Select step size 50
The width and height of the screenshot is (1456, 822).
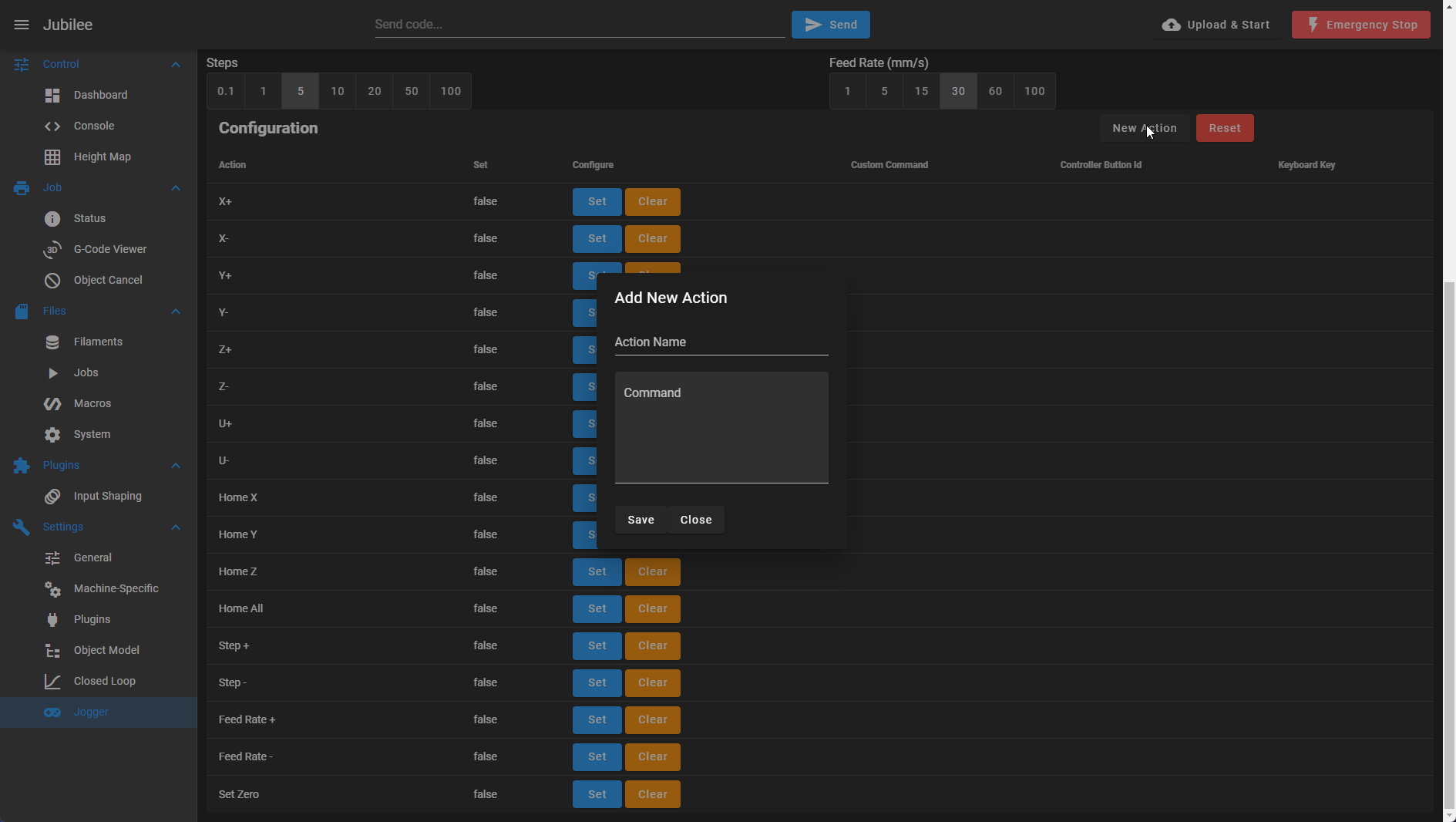click(x=412, y=91)
